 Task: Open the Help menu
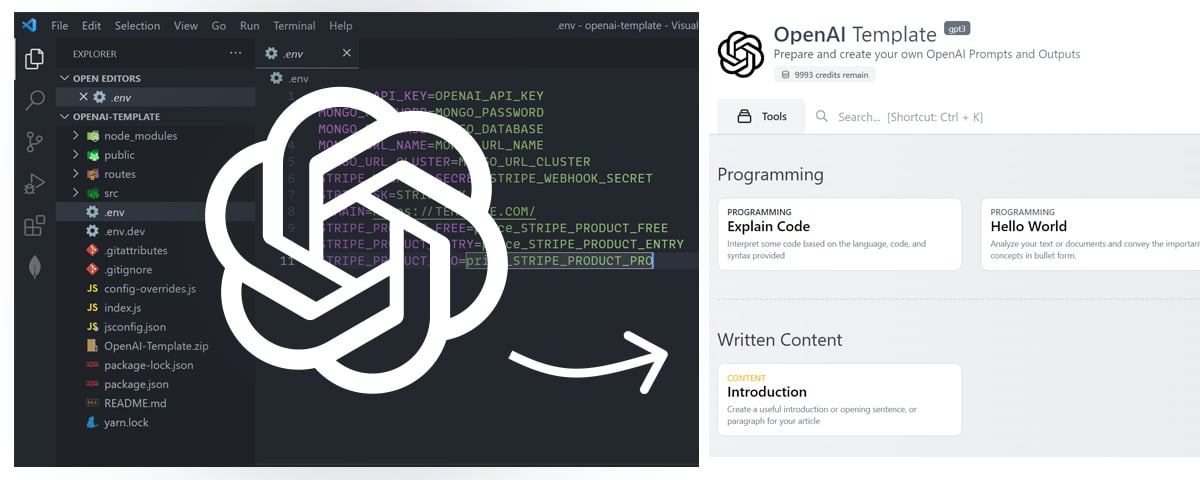click(340, 25)
